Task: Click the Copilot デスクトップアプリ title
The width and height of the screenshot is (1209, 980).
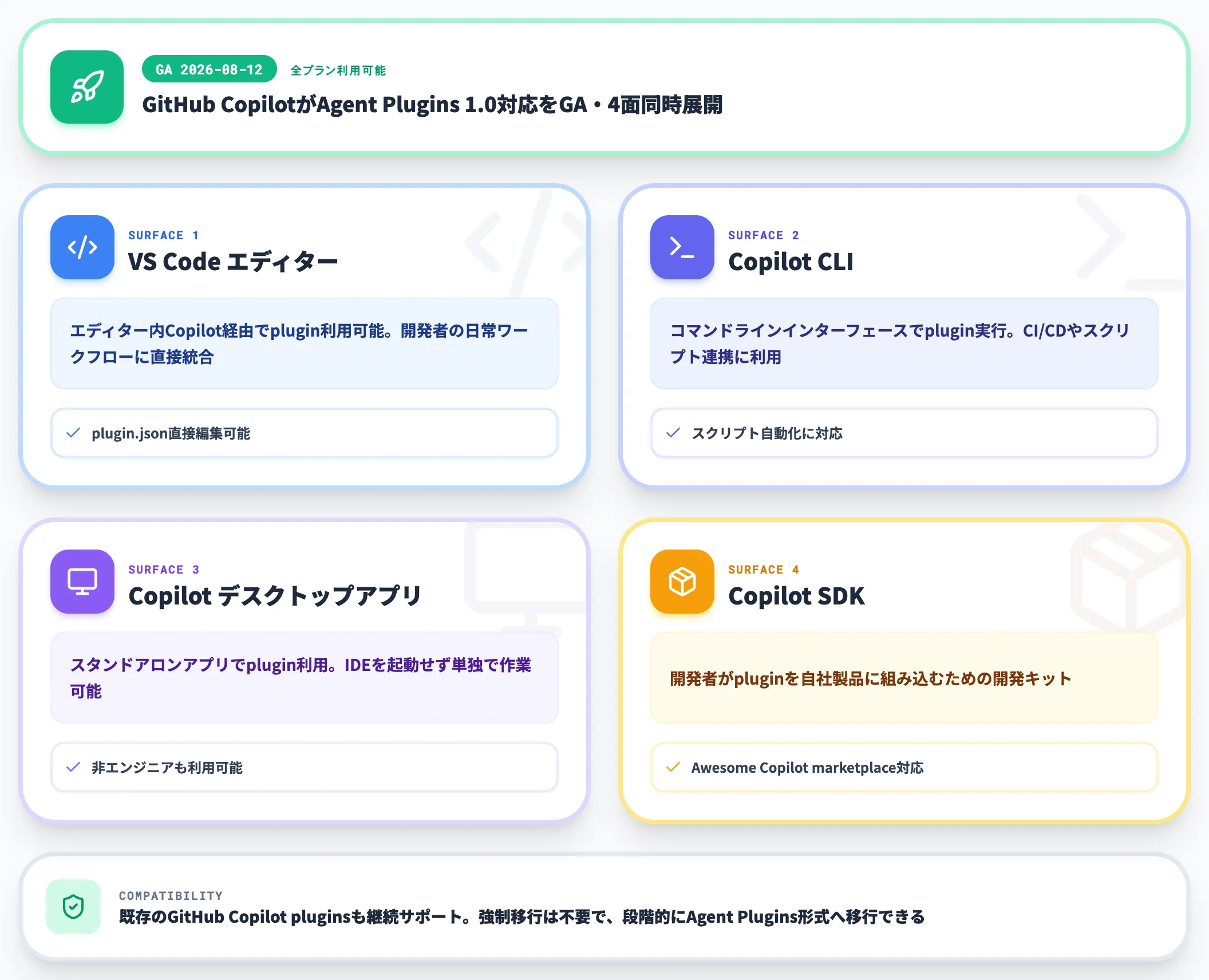Action: click(x=275, y=596)
